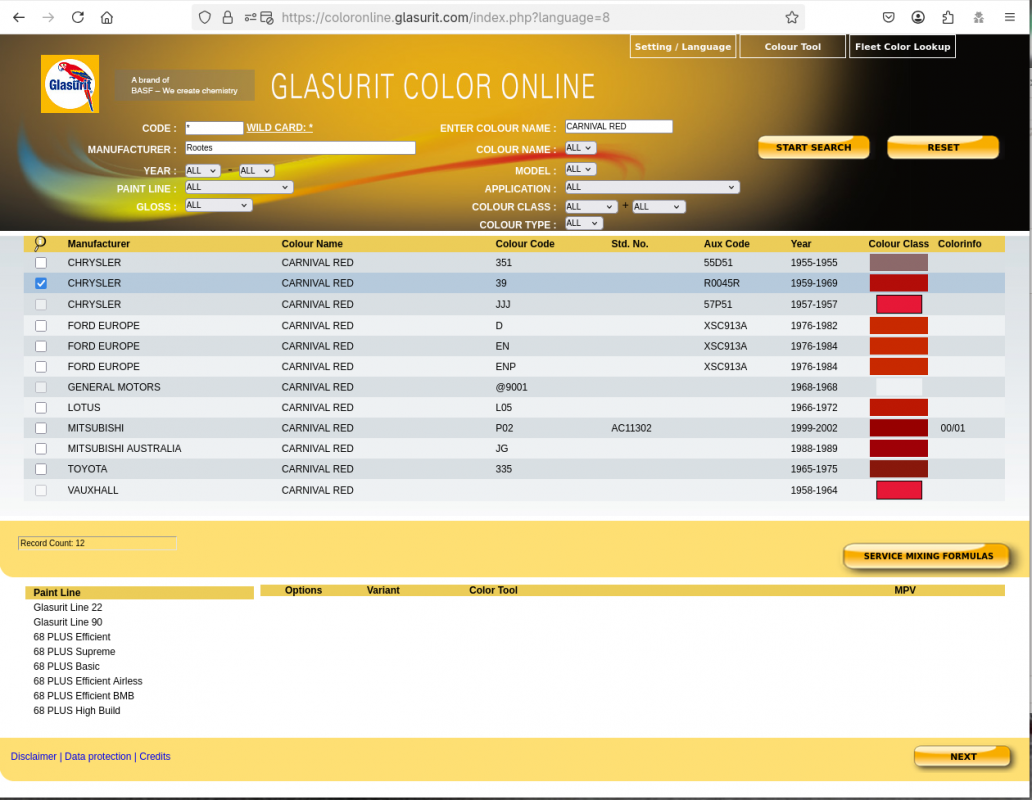Open the Setting / Language tab
This screenshot has height=800, width=1032.
(683, 47)
